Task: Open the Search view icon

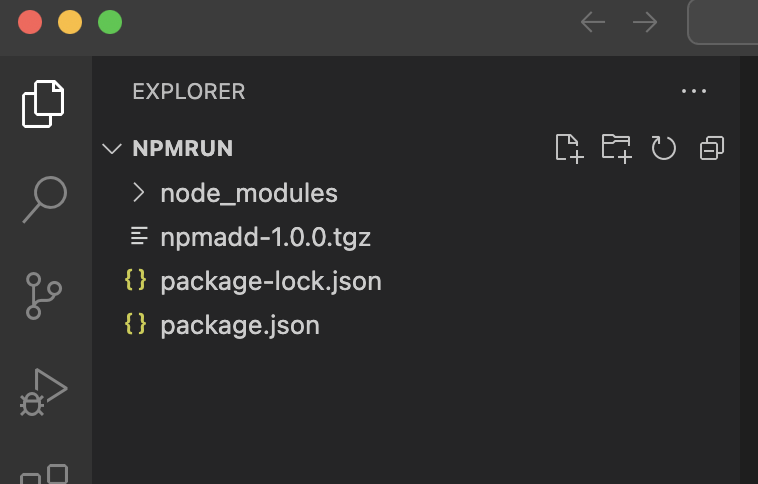Action: click(x=44, y=200)
